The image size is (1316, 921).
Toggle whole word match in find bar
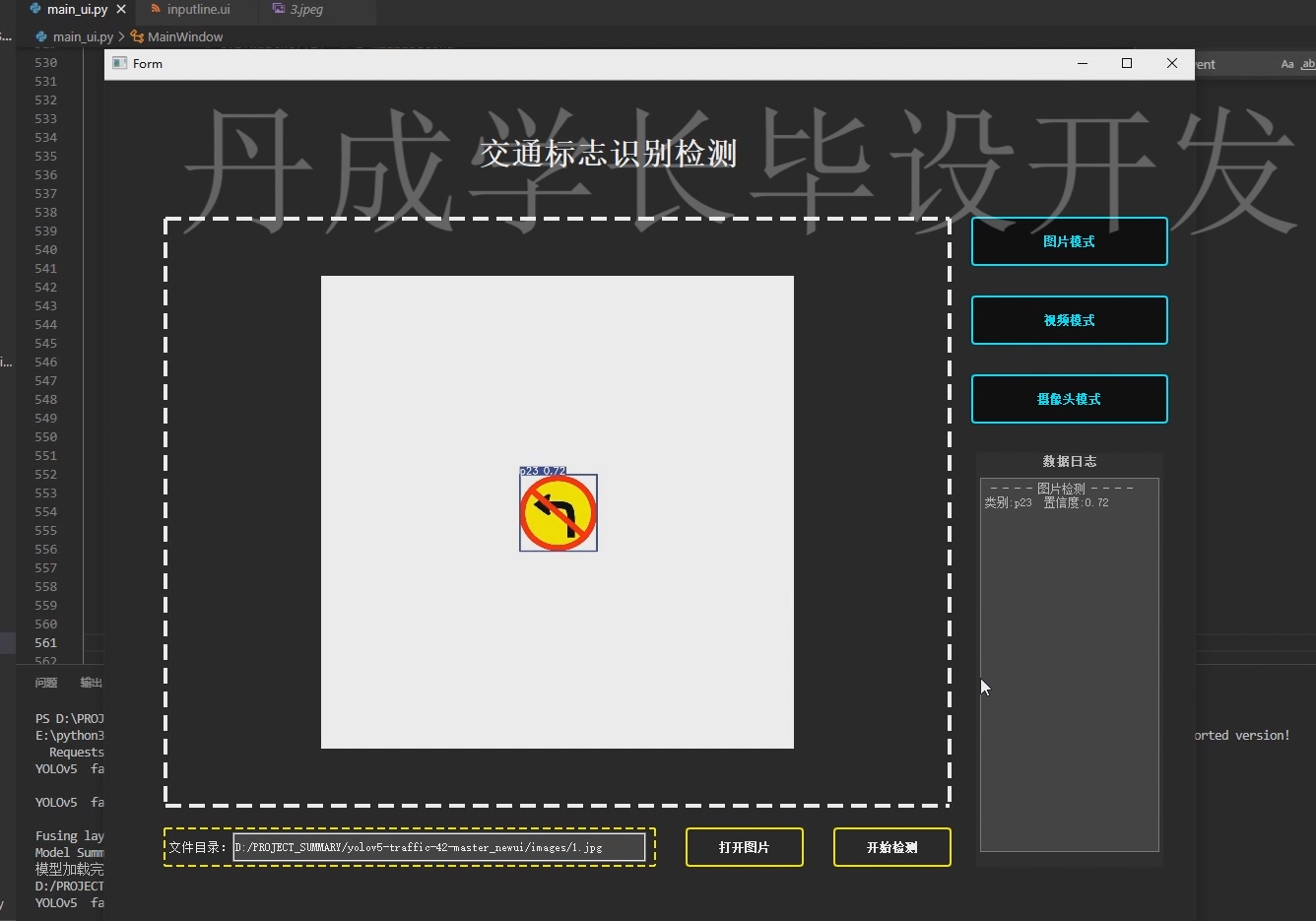point(1308,64)
